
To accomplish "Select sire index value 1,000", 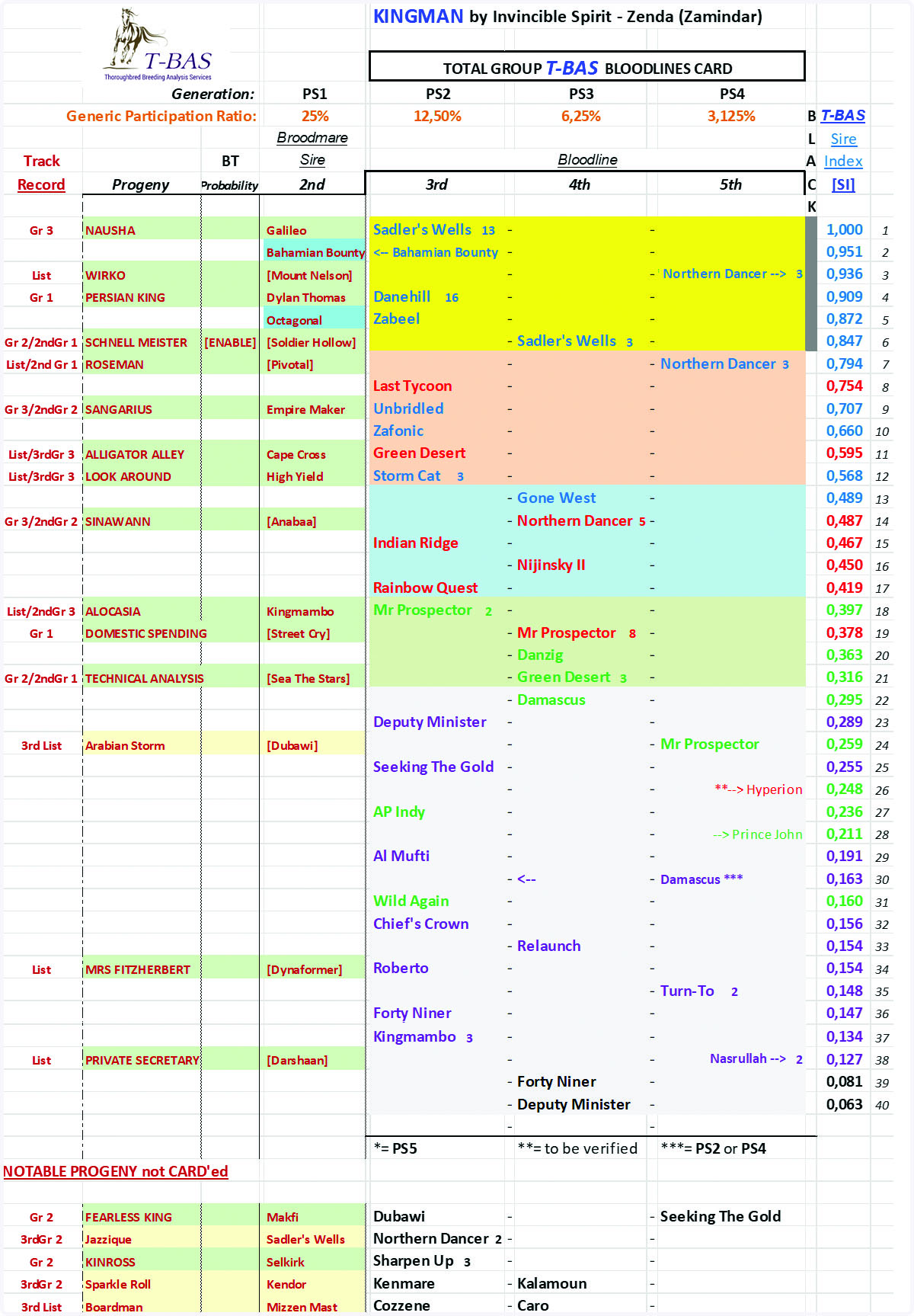I will click(x=844, y=230).
